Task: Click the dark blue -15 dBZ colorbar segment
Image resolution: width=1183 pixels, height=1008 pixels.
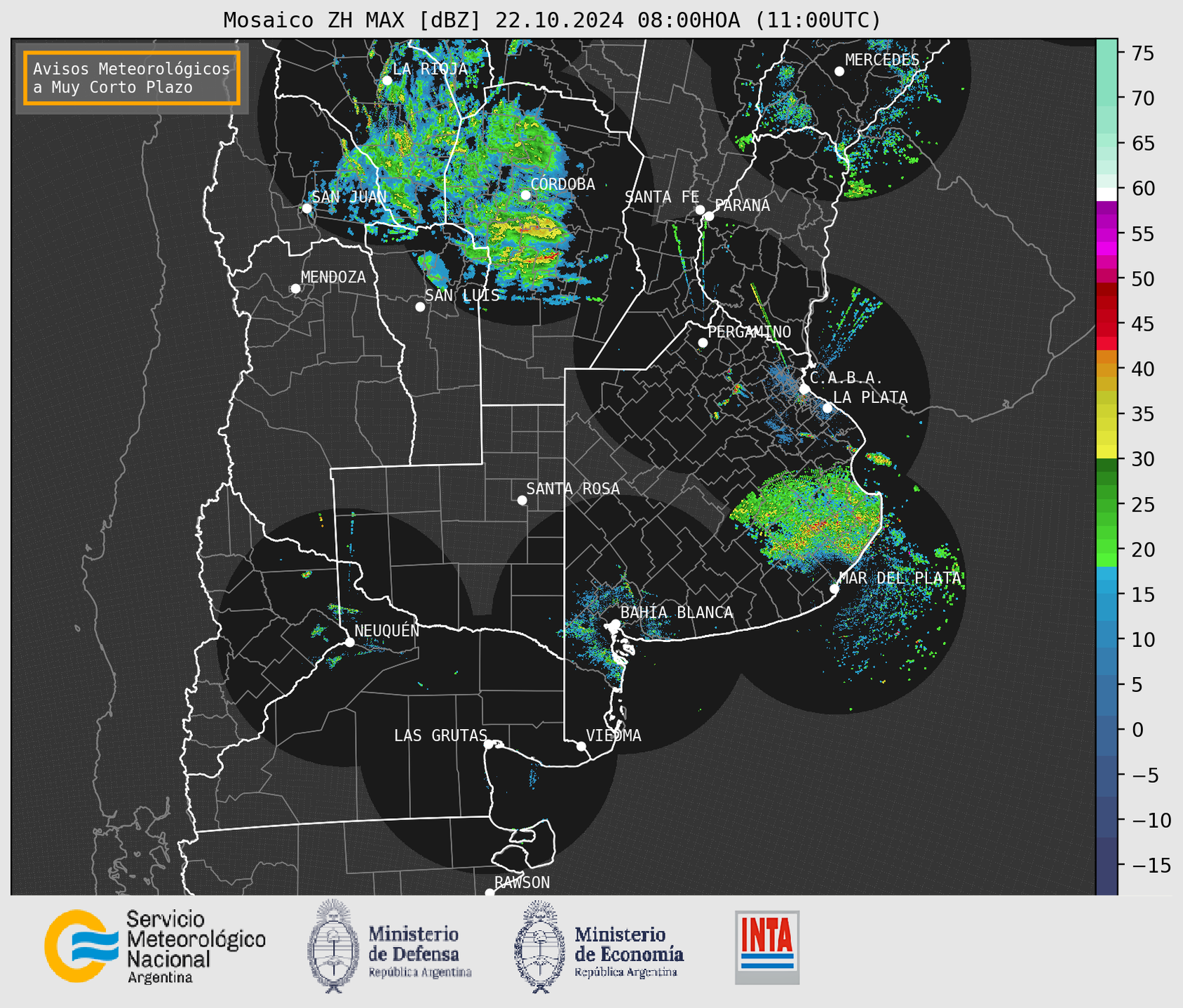Action: [x=1107, y=865]
